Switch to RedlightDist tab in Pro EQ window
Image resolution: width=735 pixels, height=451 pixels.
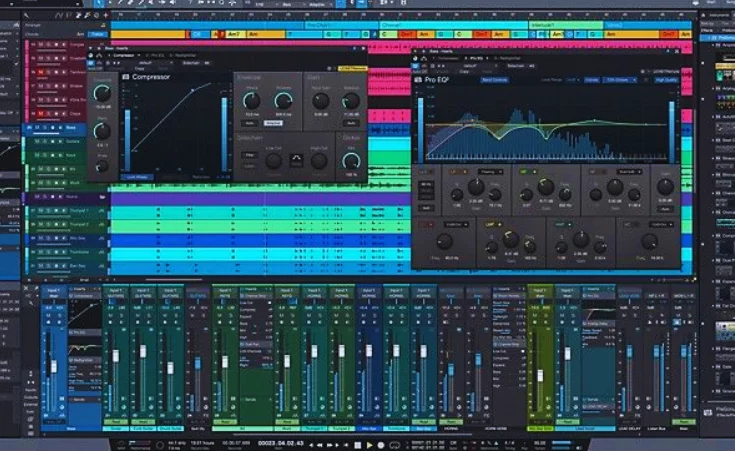(x=509, y=59)
